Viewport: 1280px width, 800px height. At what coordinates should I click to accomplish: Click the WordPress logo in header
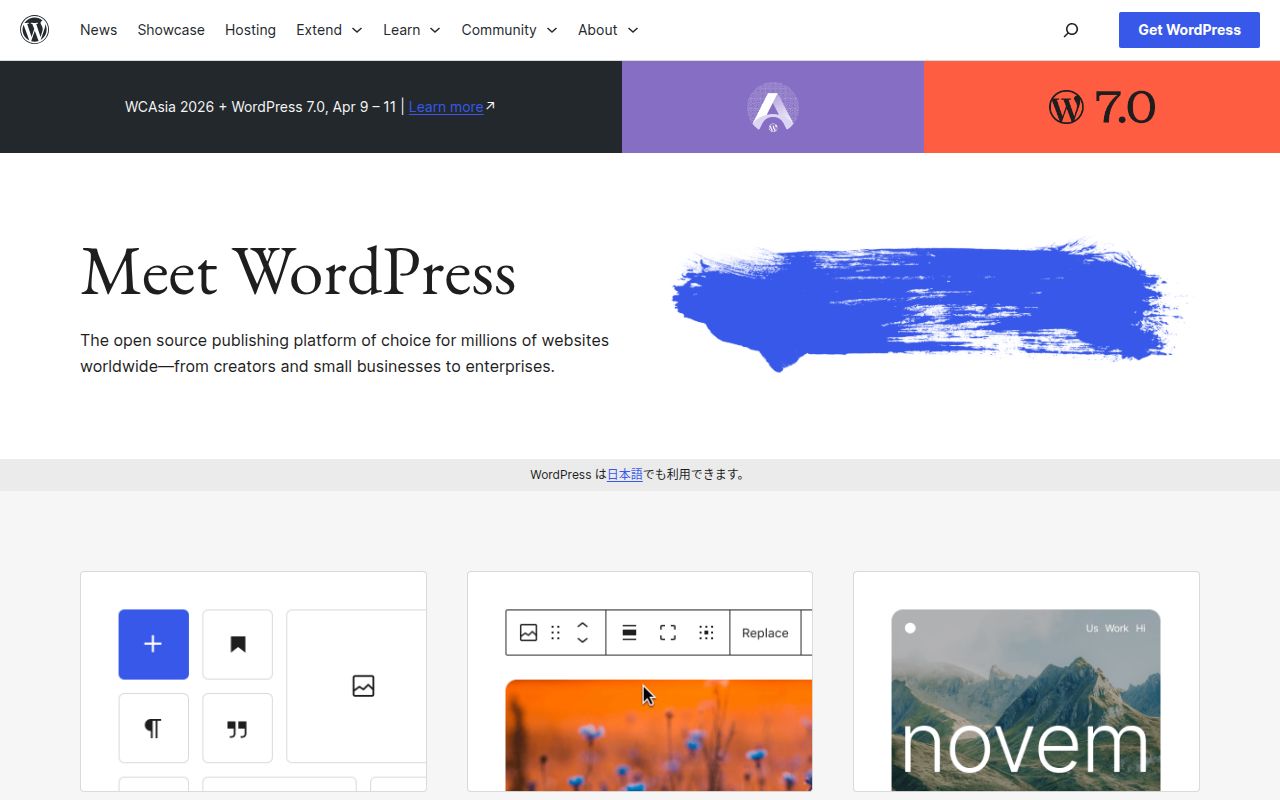[x=35, y=30]
